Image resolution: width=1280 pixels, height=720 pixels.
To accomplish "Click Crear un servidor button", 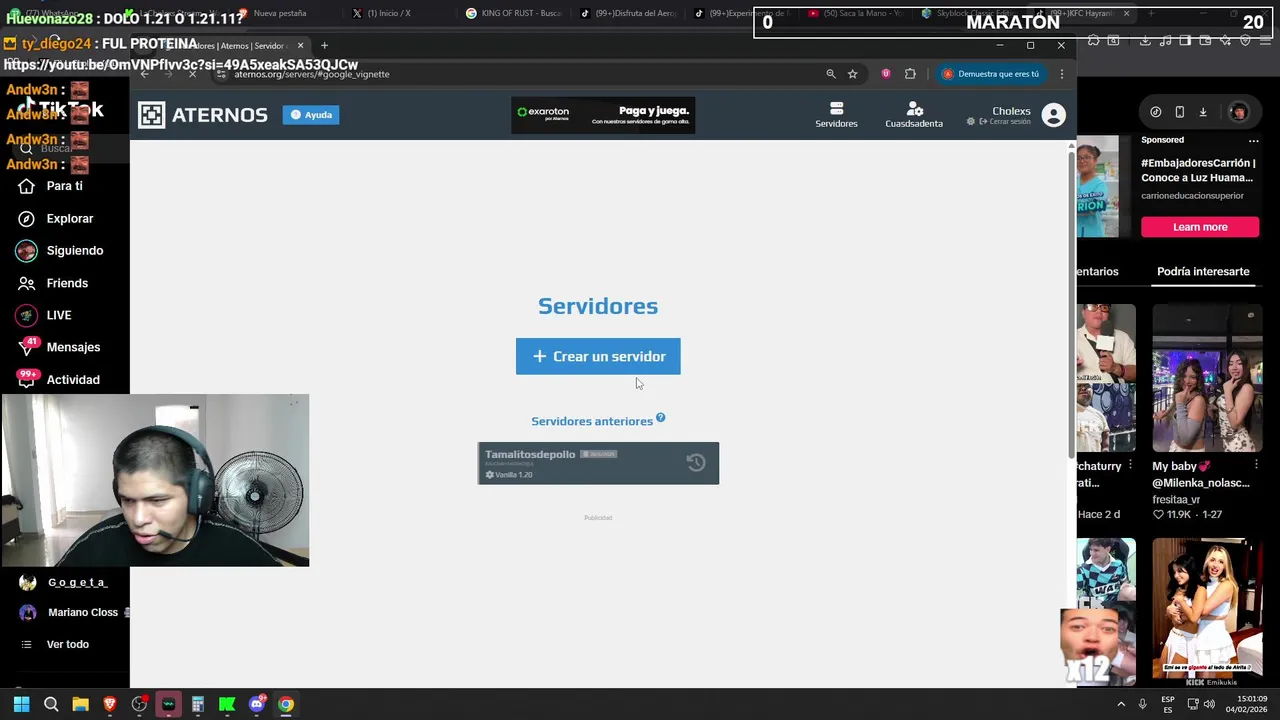I will (598, 356).
